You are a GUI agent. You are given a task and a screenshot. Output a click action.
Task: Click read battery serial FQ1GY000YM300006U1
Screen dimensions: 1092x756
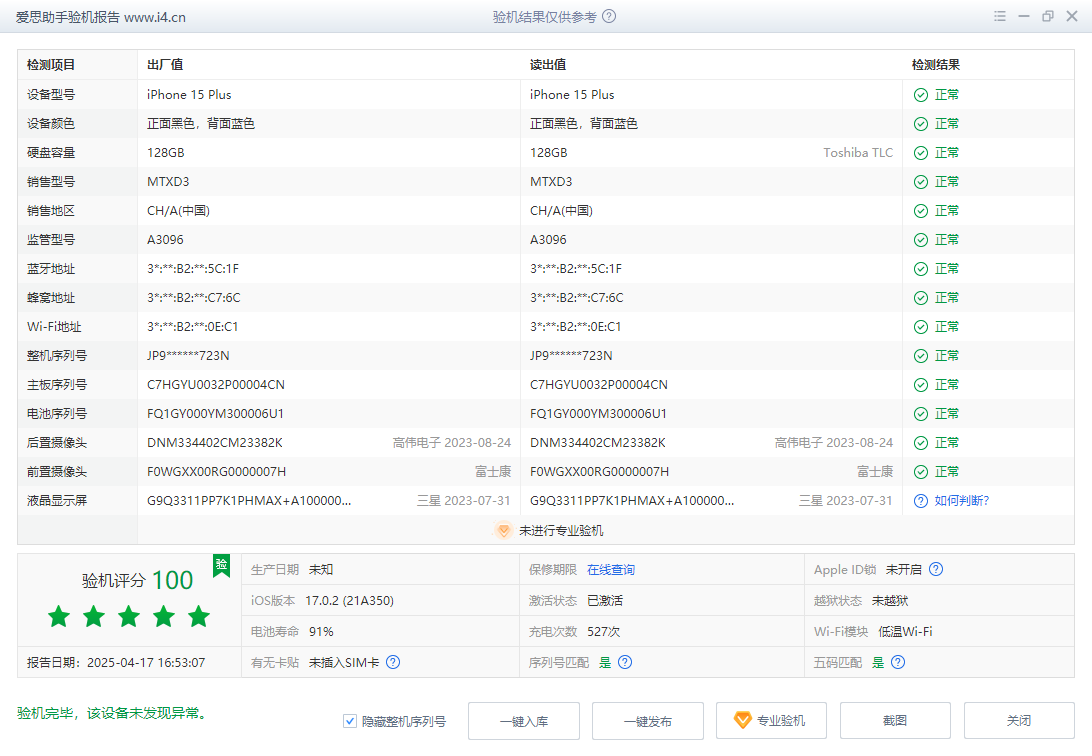click(598, 414)
